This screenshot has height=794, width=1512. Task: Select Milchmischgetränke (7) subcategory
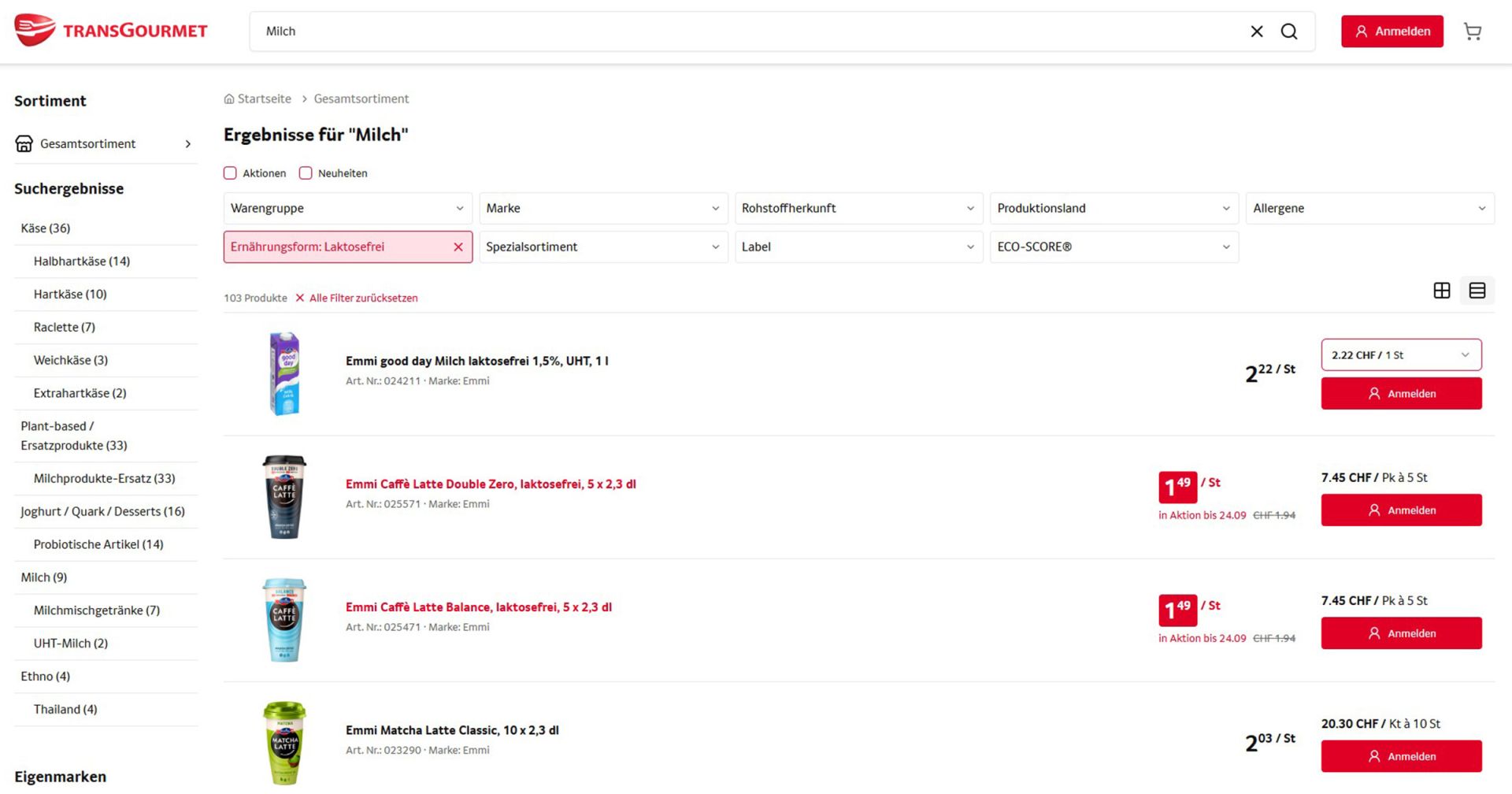pos(97,611)
